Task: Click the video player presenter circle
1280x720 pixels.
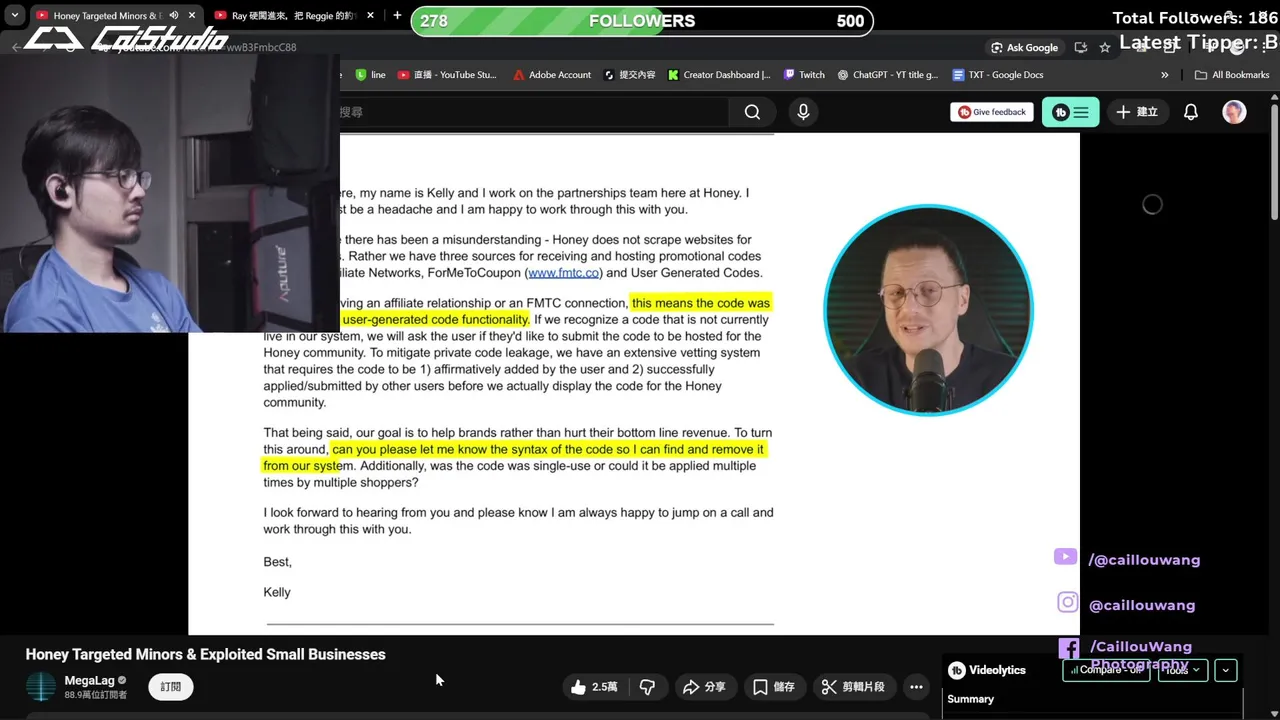Action: click(927, 310)
